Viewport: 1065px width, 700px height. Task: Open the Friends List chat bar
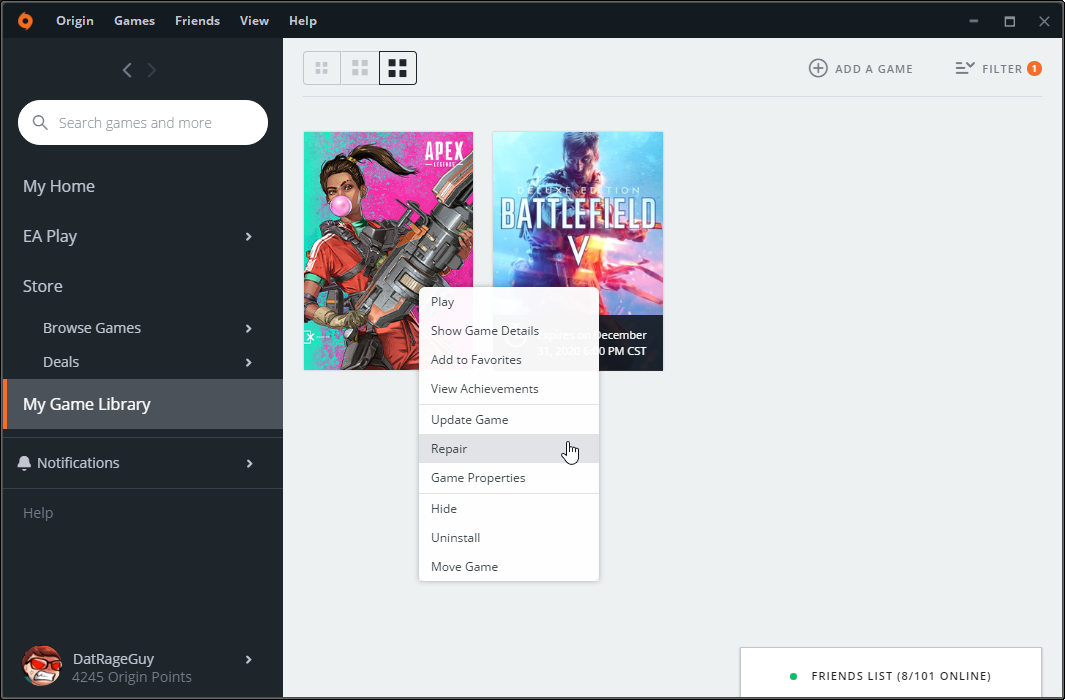point(890,676)
